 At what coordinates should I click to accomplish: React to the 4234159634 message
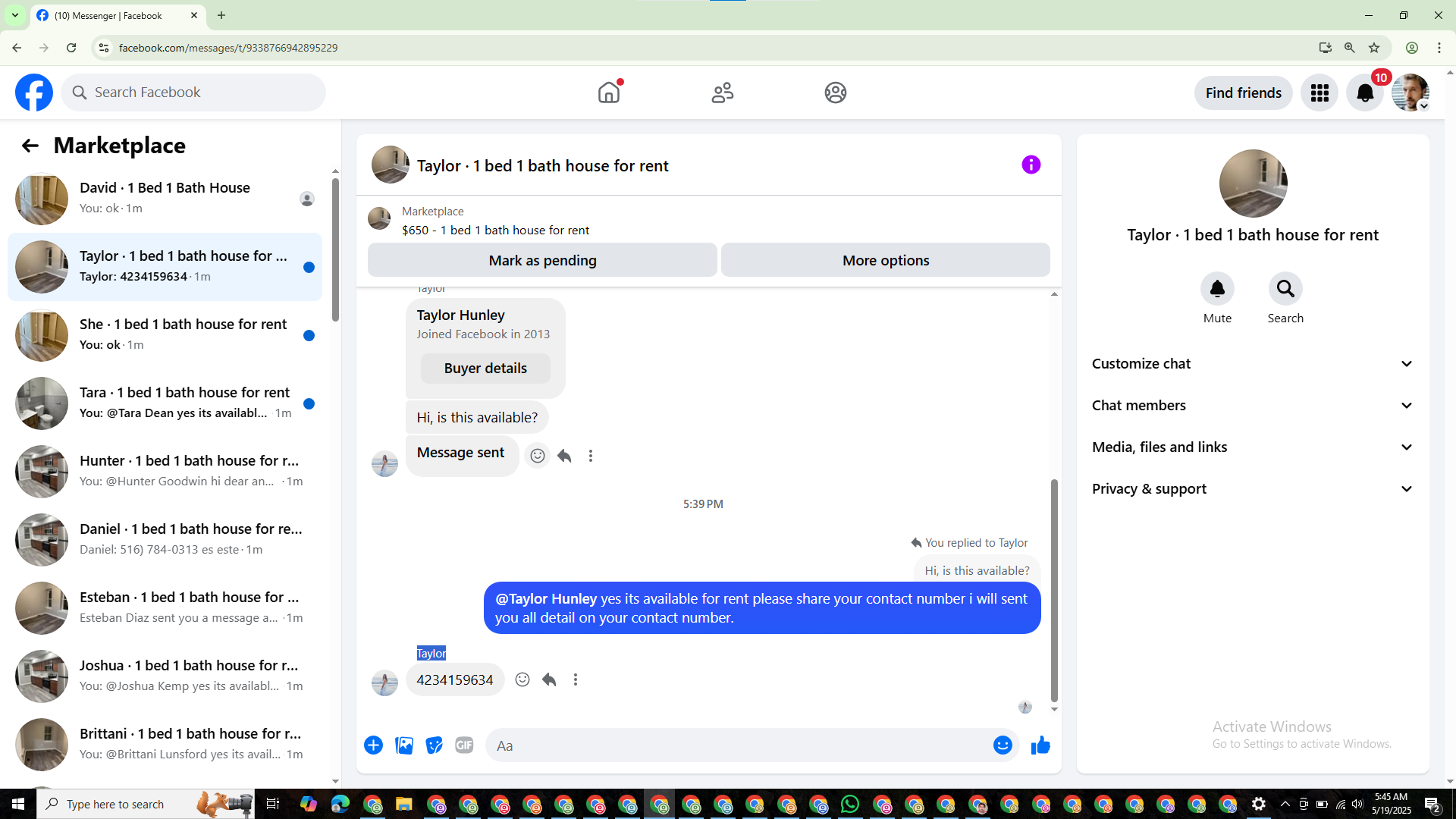coord(522,679)
